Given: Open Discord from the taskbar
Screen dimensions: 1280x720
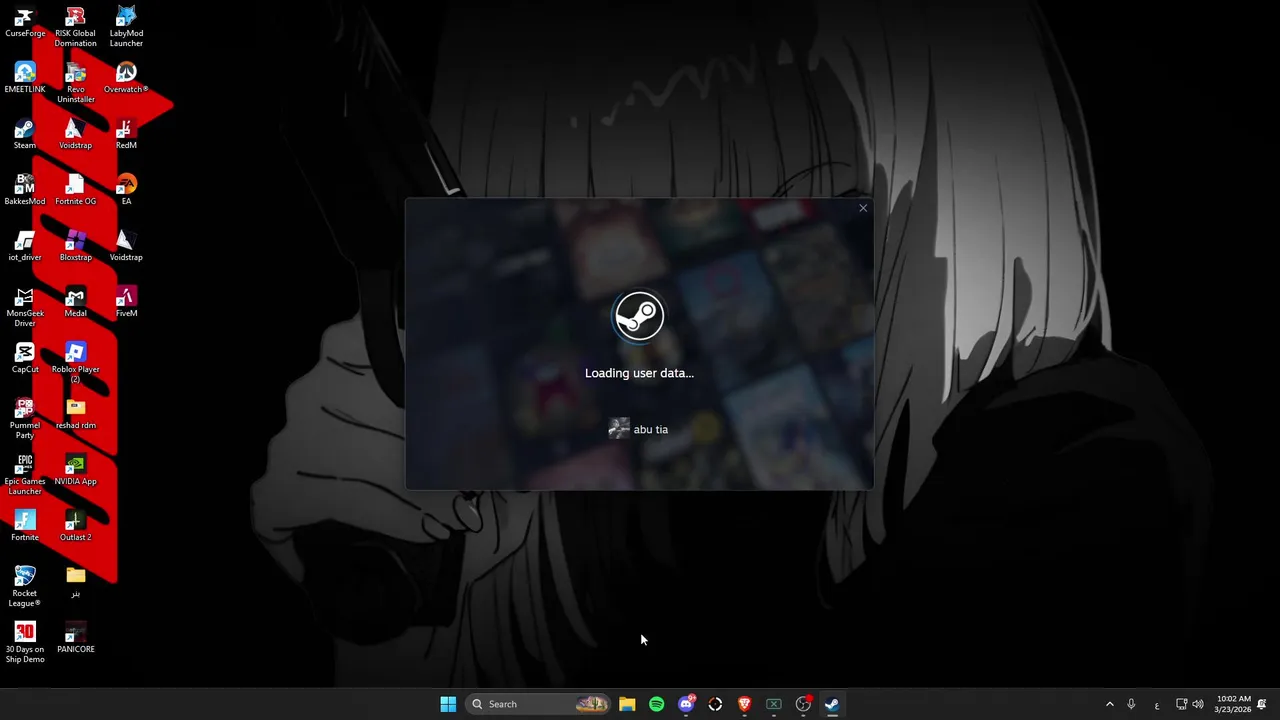Looking at the screenshot, I should click(686, 704).
